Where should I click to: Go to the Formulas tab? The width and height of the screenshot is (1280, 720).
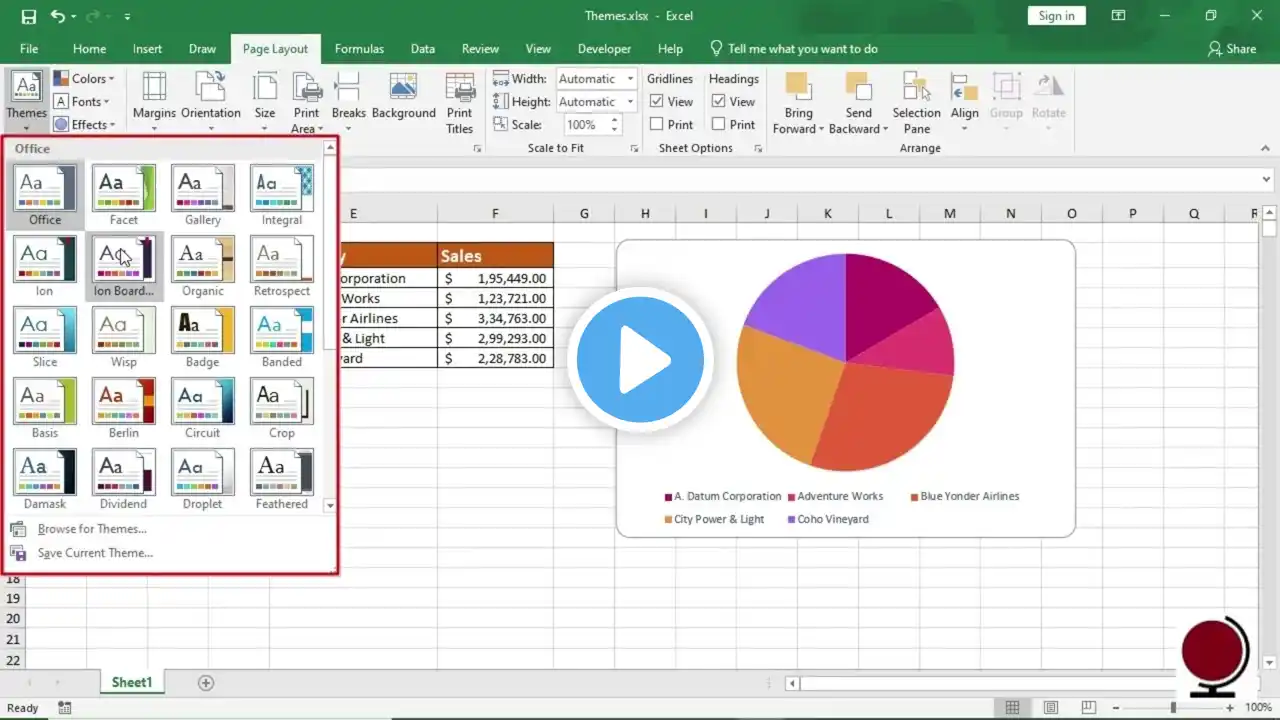[359, 49]
